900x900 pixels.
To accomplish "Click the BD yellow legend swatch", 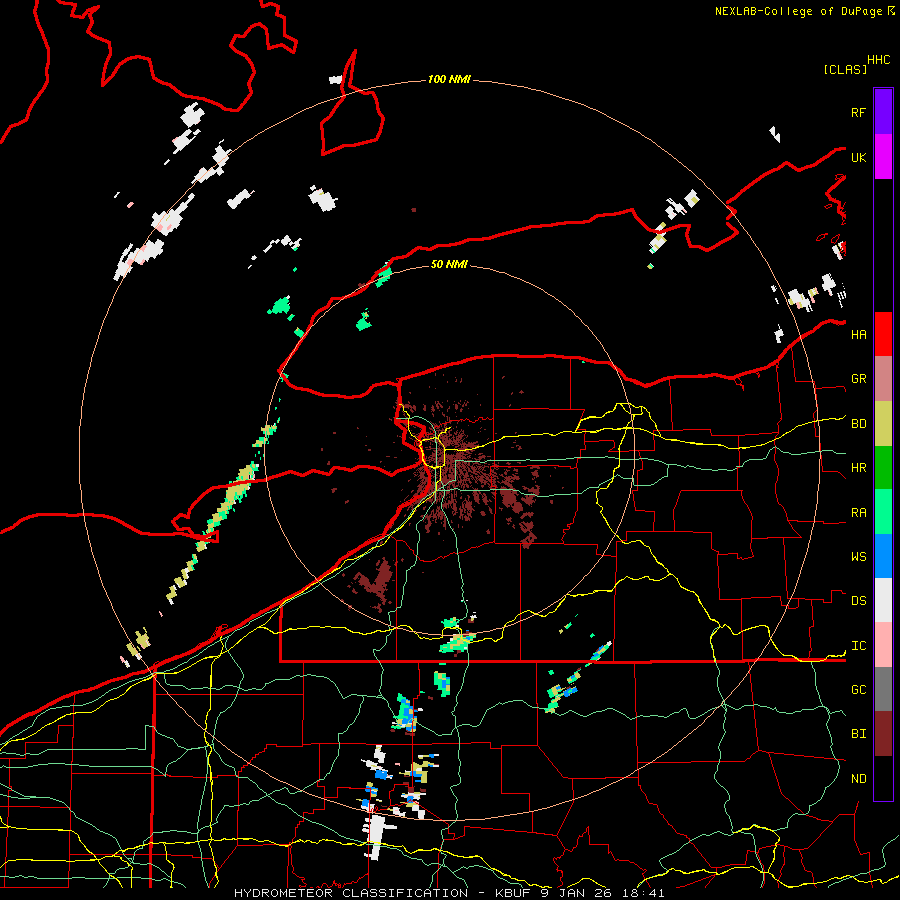I will pyautogui.click(x=883, y=424).
